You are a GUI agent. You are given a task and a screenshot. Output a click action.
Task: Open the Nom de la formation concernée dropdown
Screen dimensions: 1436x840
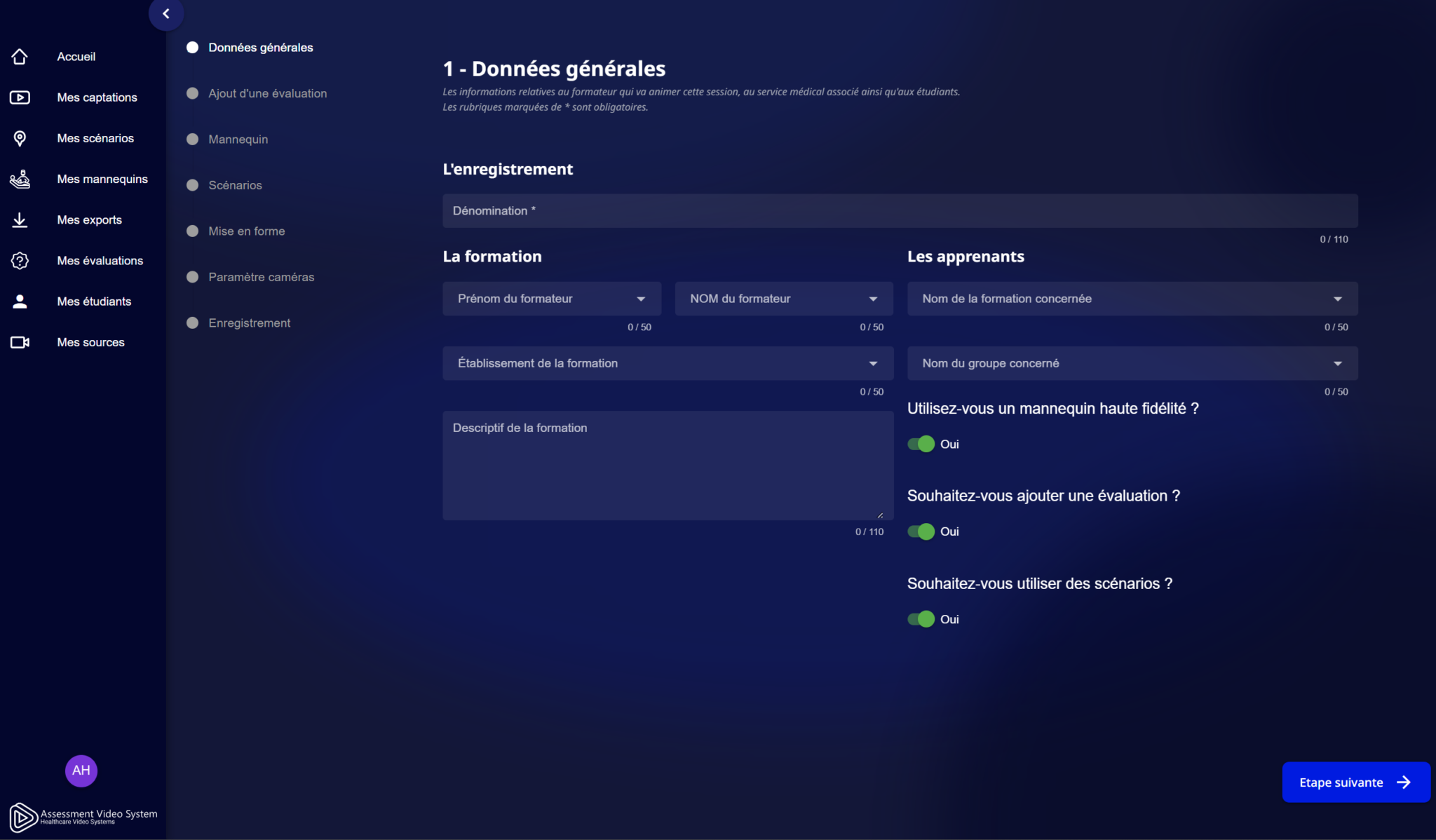1132,299
